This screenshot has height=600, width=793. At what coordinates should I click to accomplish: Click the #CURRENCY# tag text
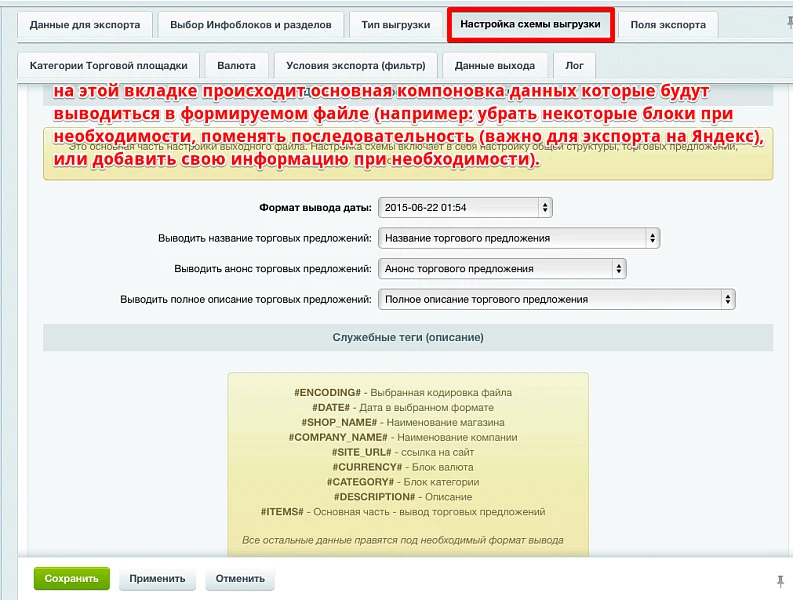pyautogui.click(x=367, y=467)
